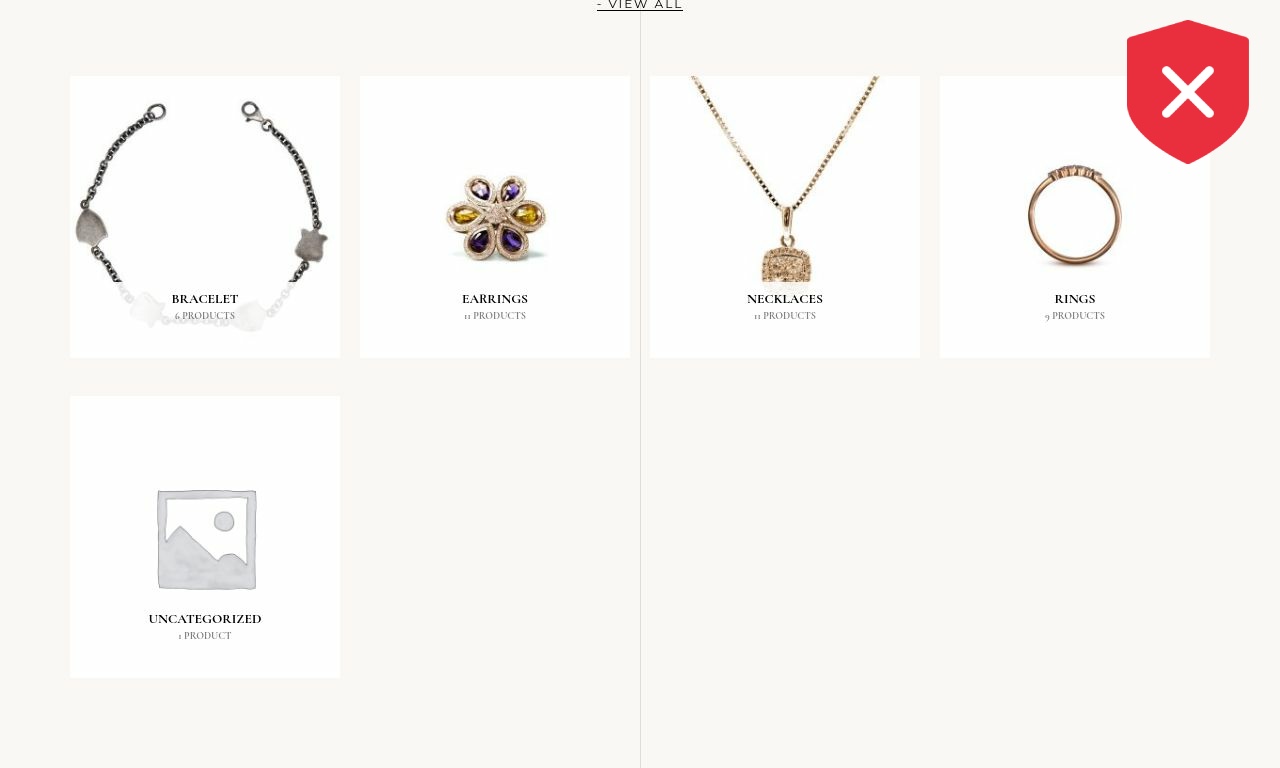Click the 1 Product label under Uncategorized
1280x768 pixels.
(x=205, y=636)
